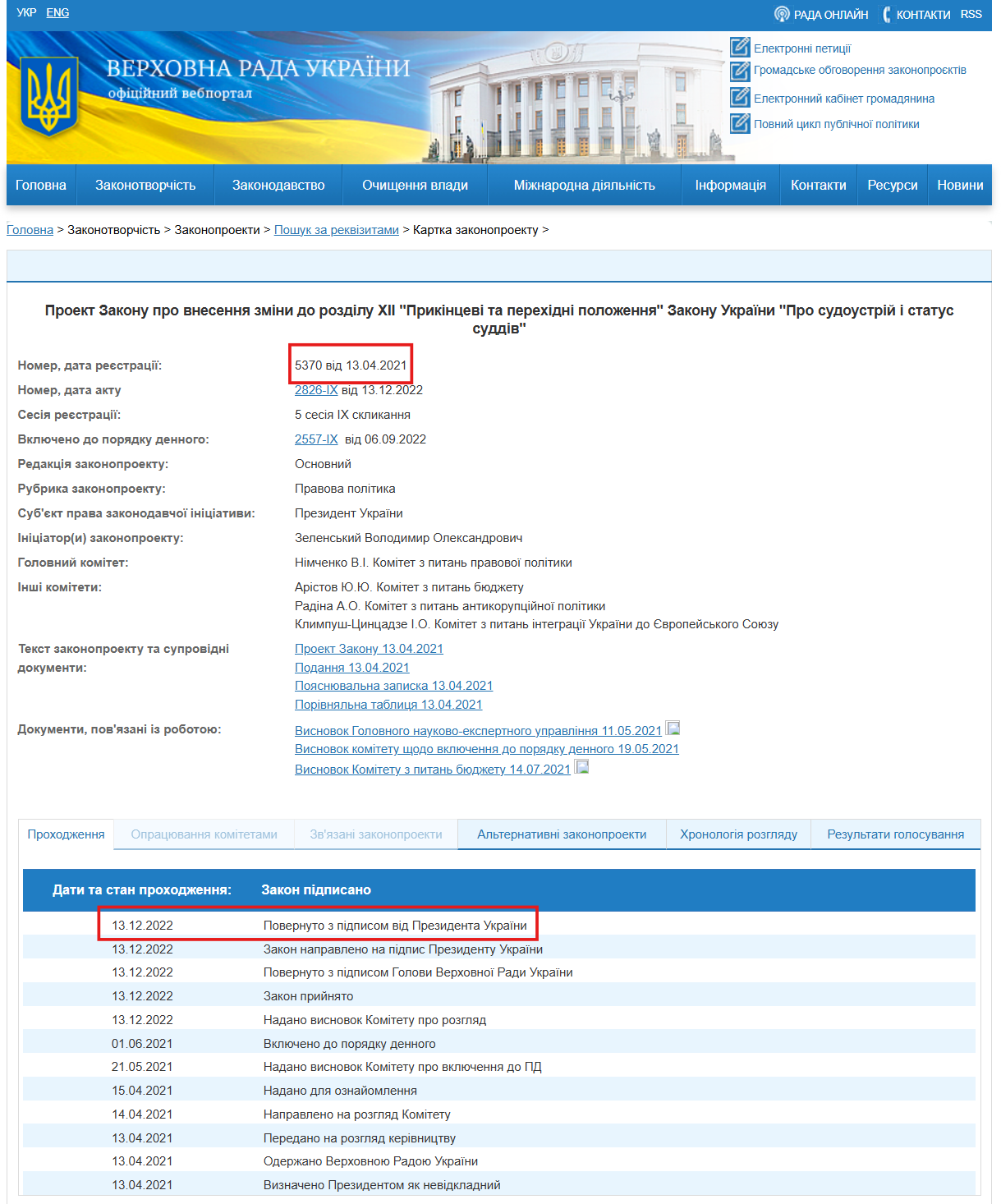1001x1204 pixels.
Task: Open Повний цикл публічної політики link
Action: click(x=837, y=124)
